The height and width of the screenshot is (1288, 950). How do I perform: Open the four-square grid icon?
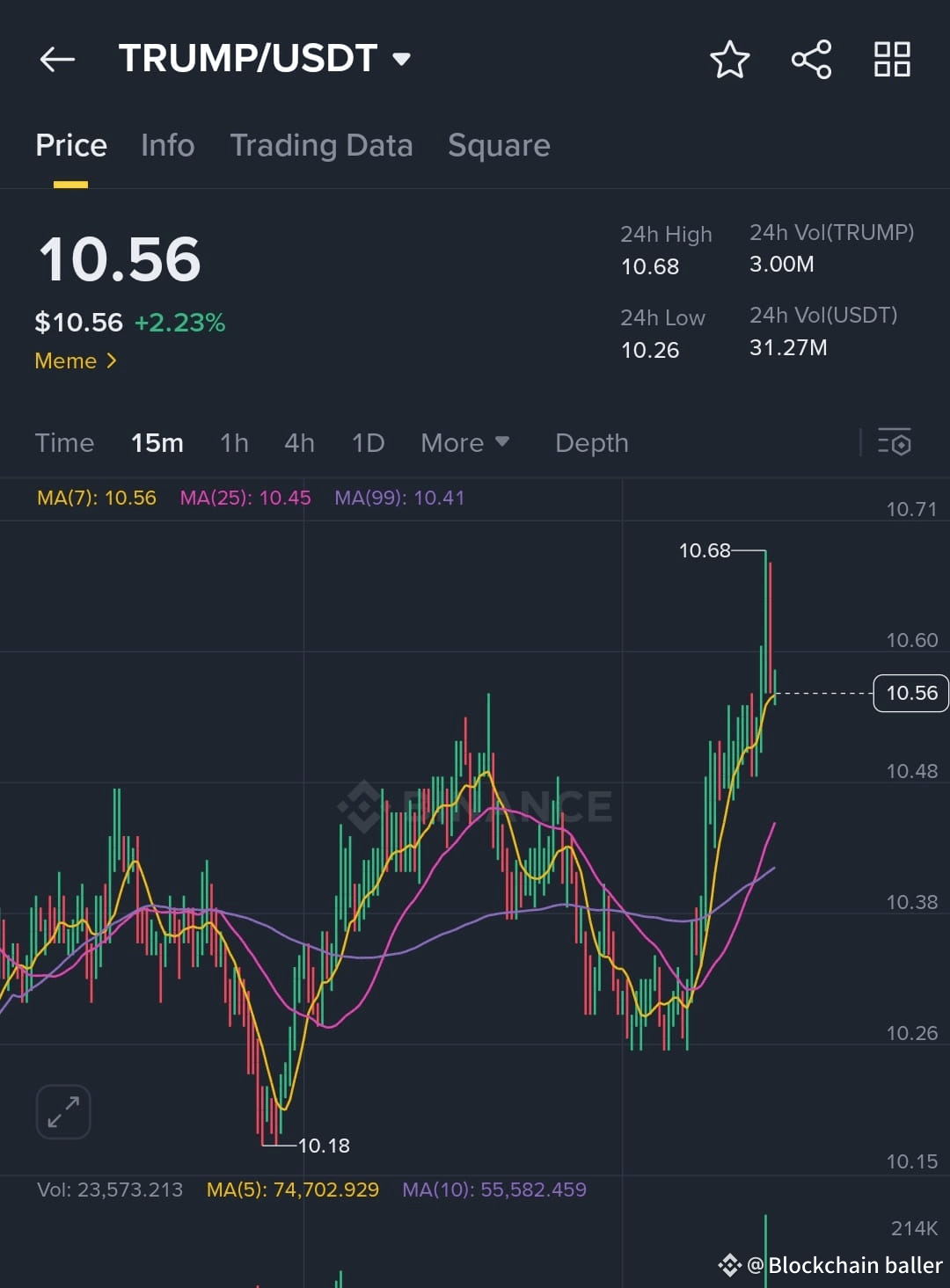892,60
